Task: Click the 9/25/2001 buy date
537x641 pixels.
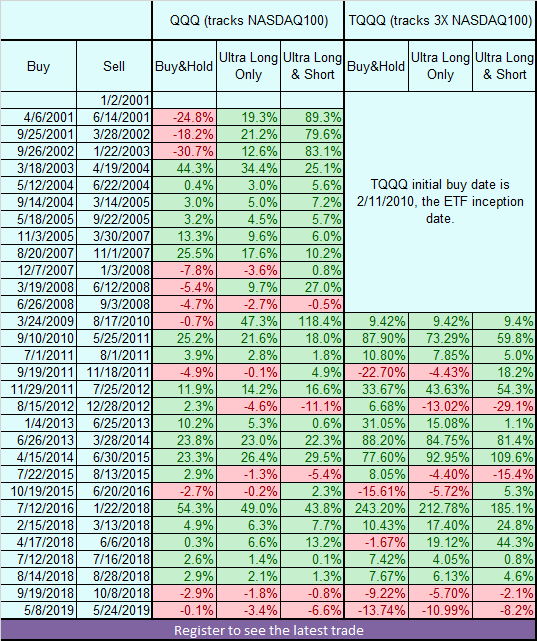Action: [38, 134]
